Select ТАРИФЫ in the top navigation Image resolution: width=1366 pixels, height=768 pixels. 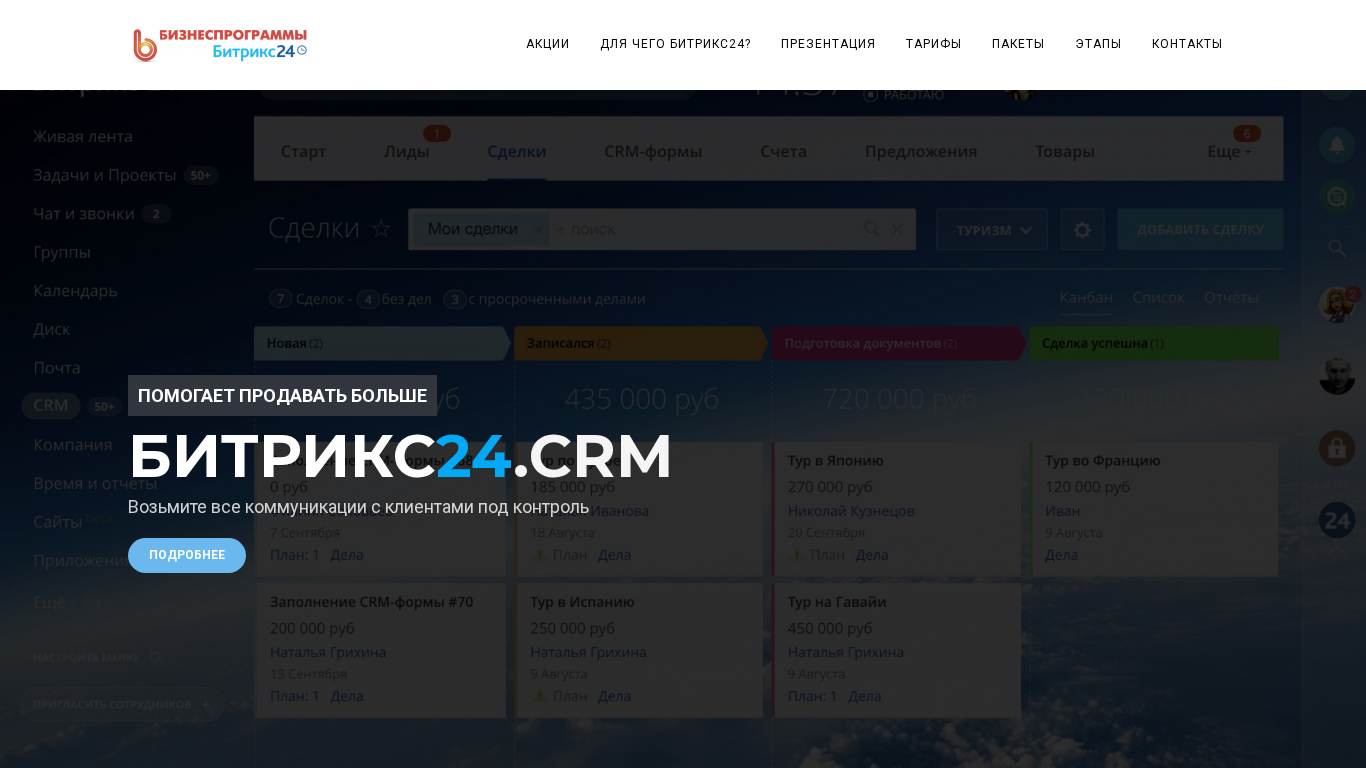tap(933, 44)
